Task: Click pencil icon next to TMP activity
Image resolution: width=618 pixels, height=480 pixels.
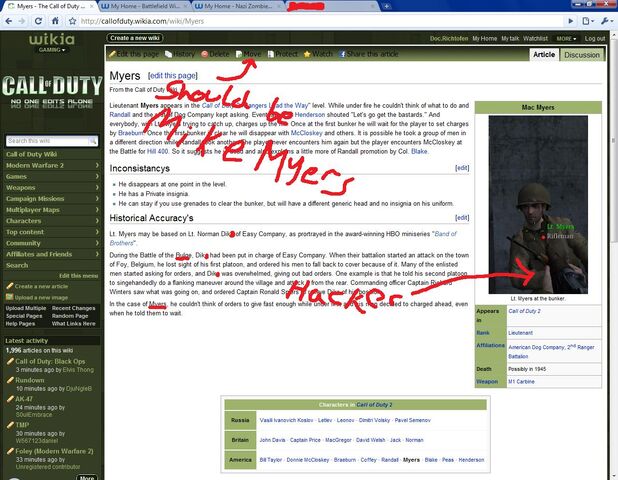Action: click(10, 425)
